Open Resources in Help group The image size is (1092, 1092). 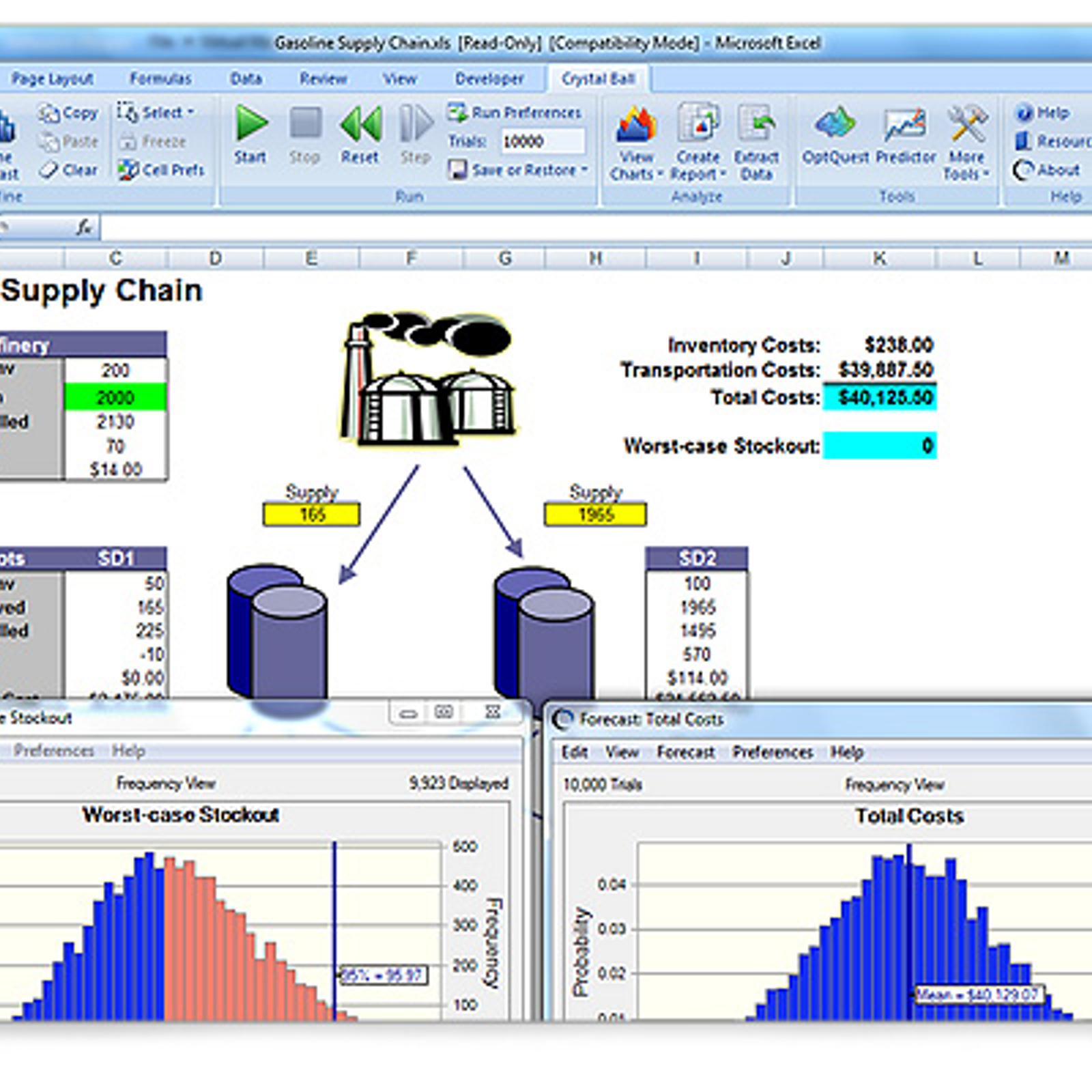(x=1052, y=141)
